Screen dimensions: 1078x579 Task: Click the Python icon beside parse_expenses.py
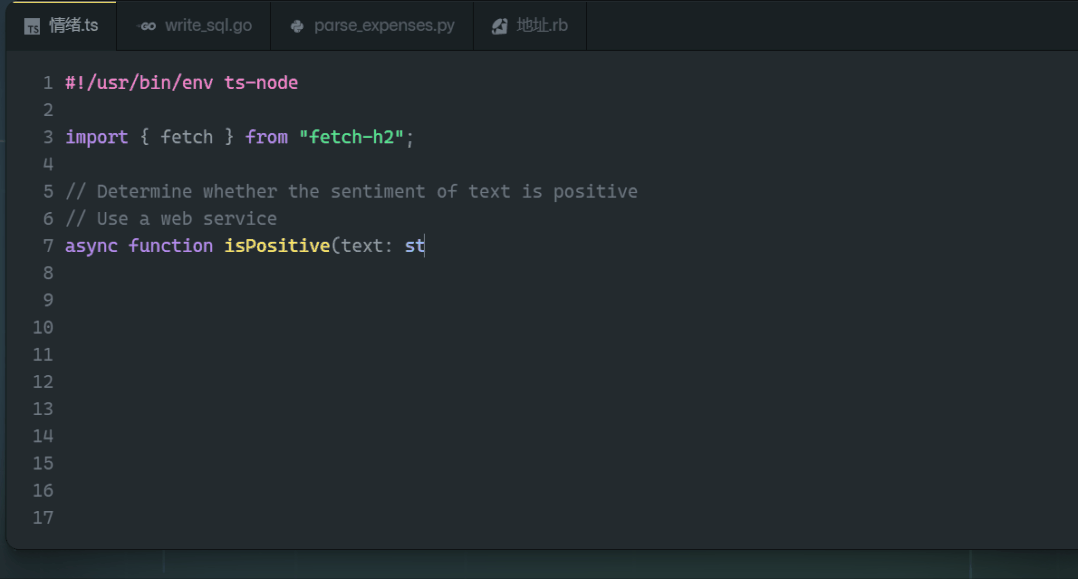pyautogui.click(x=297, y=26)
